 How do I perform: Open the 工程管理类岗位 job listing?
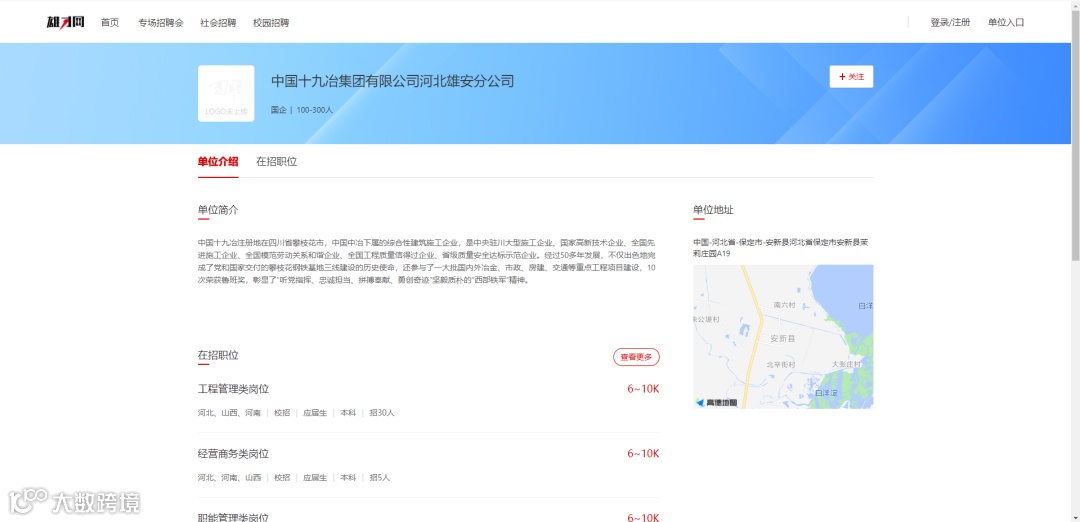(233, 389)
